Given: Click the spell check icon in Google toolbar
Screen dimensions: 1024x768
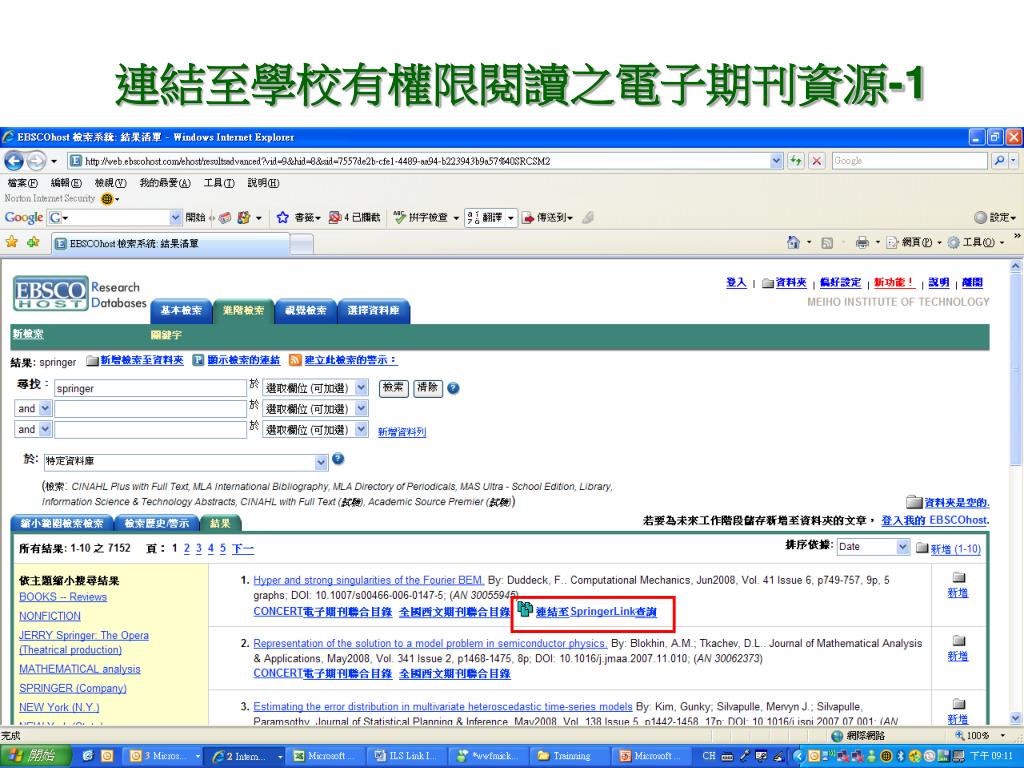Looking at the screenshot, I should [399, 217].
